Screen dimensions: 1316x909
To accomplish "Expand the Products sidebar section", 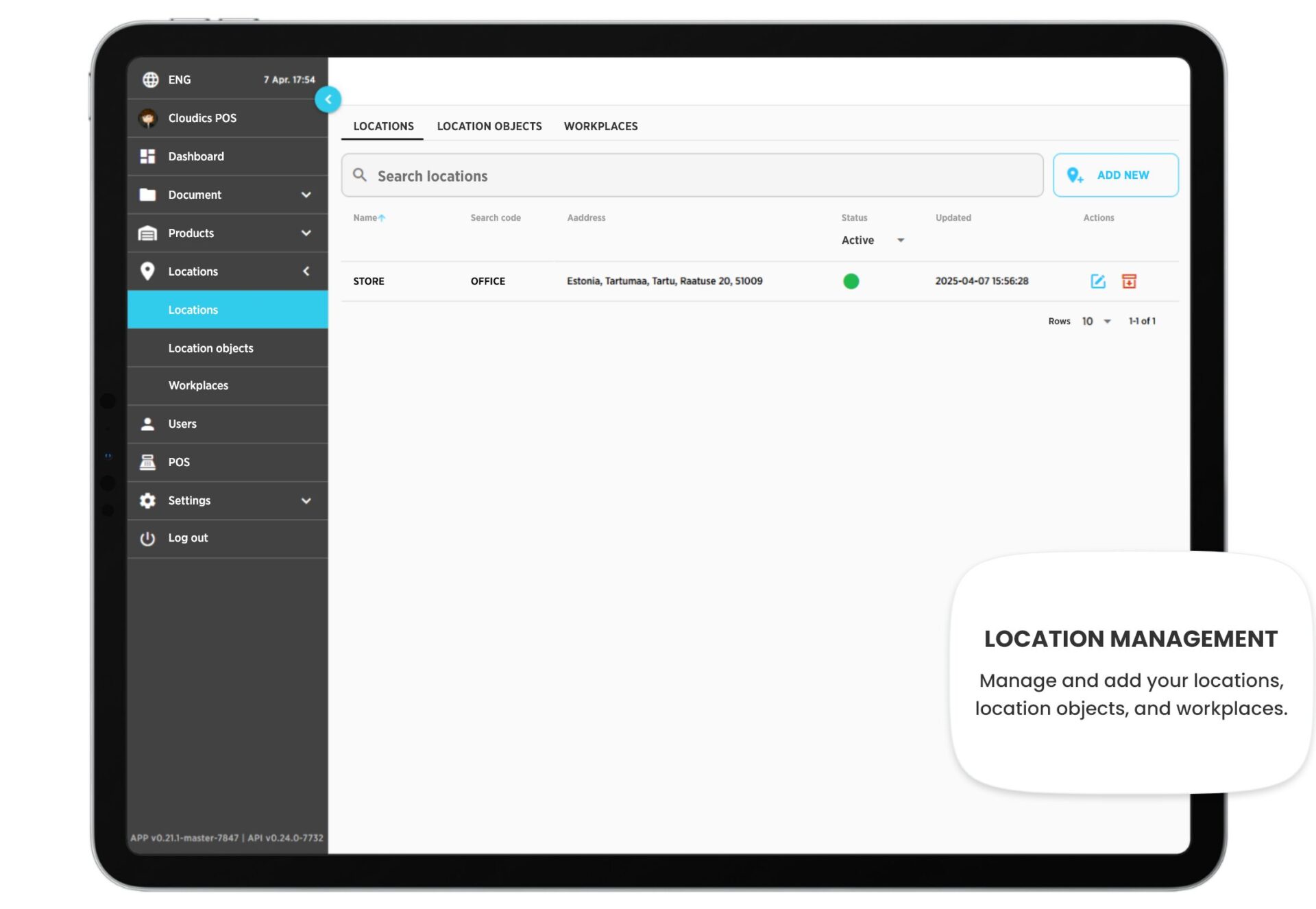I will [x=306, y=233].
